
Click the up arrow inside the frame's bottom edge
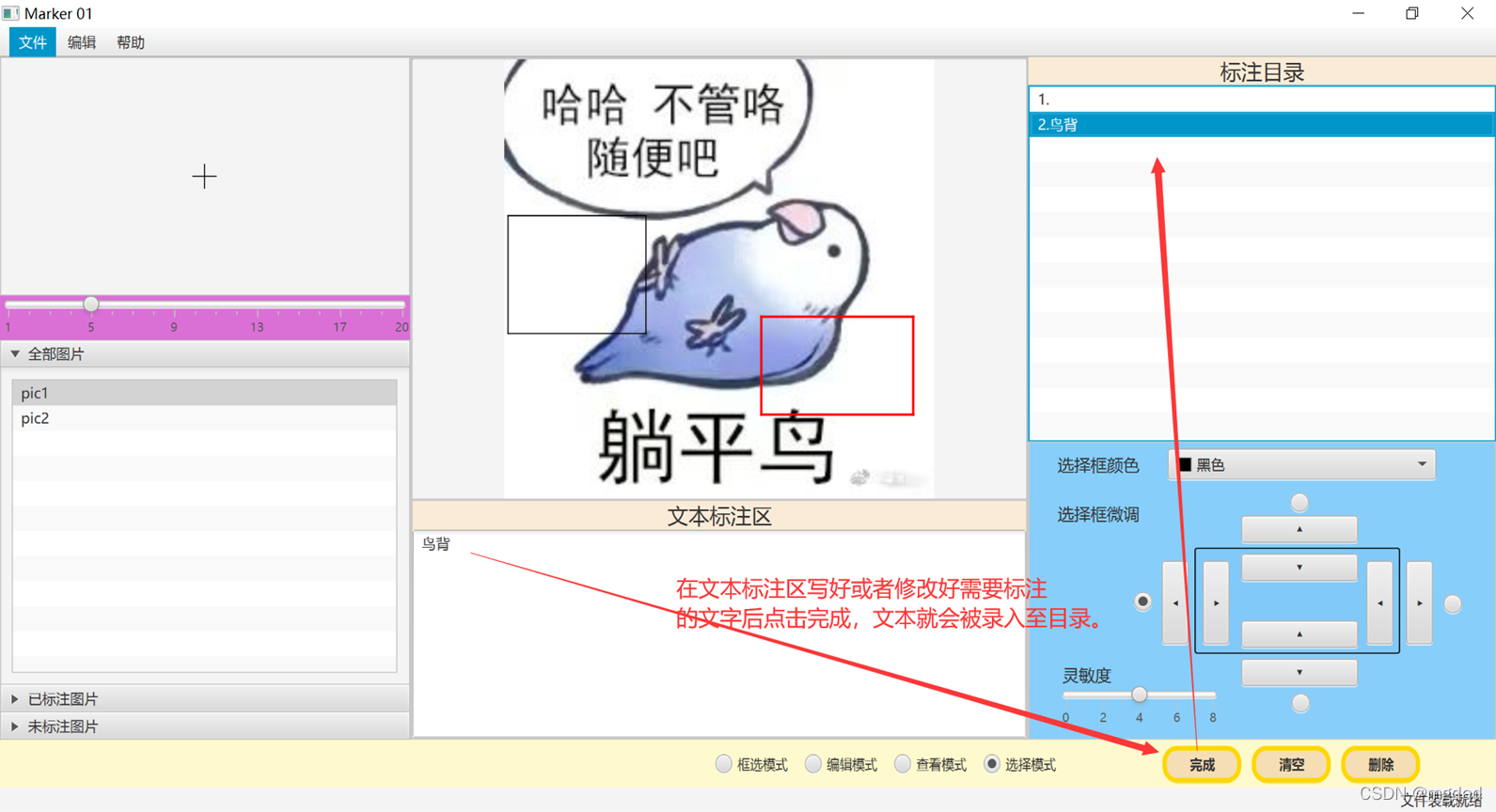pyautogui.click(x=1299, y=634)
